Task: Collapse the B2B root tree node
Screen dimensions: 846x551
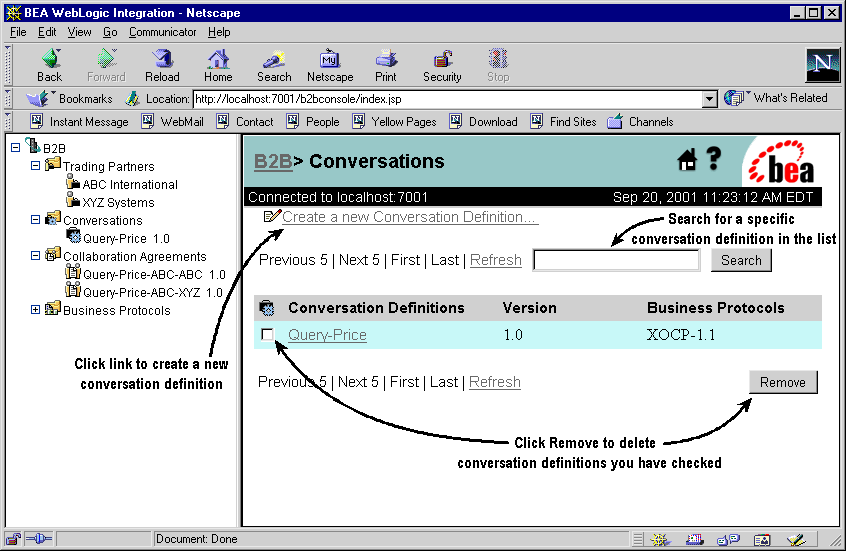Action: (x=16, y=147)
